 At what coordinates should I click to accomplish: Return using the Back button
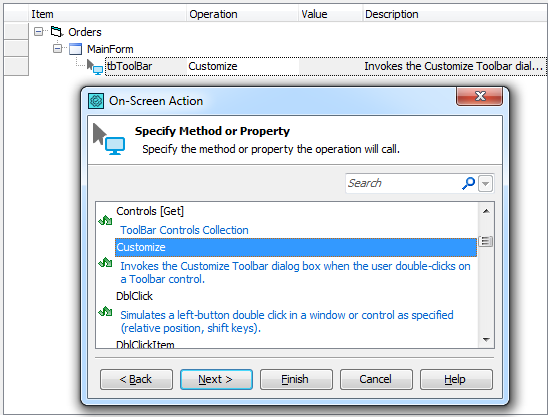click(x=136, y=379)
